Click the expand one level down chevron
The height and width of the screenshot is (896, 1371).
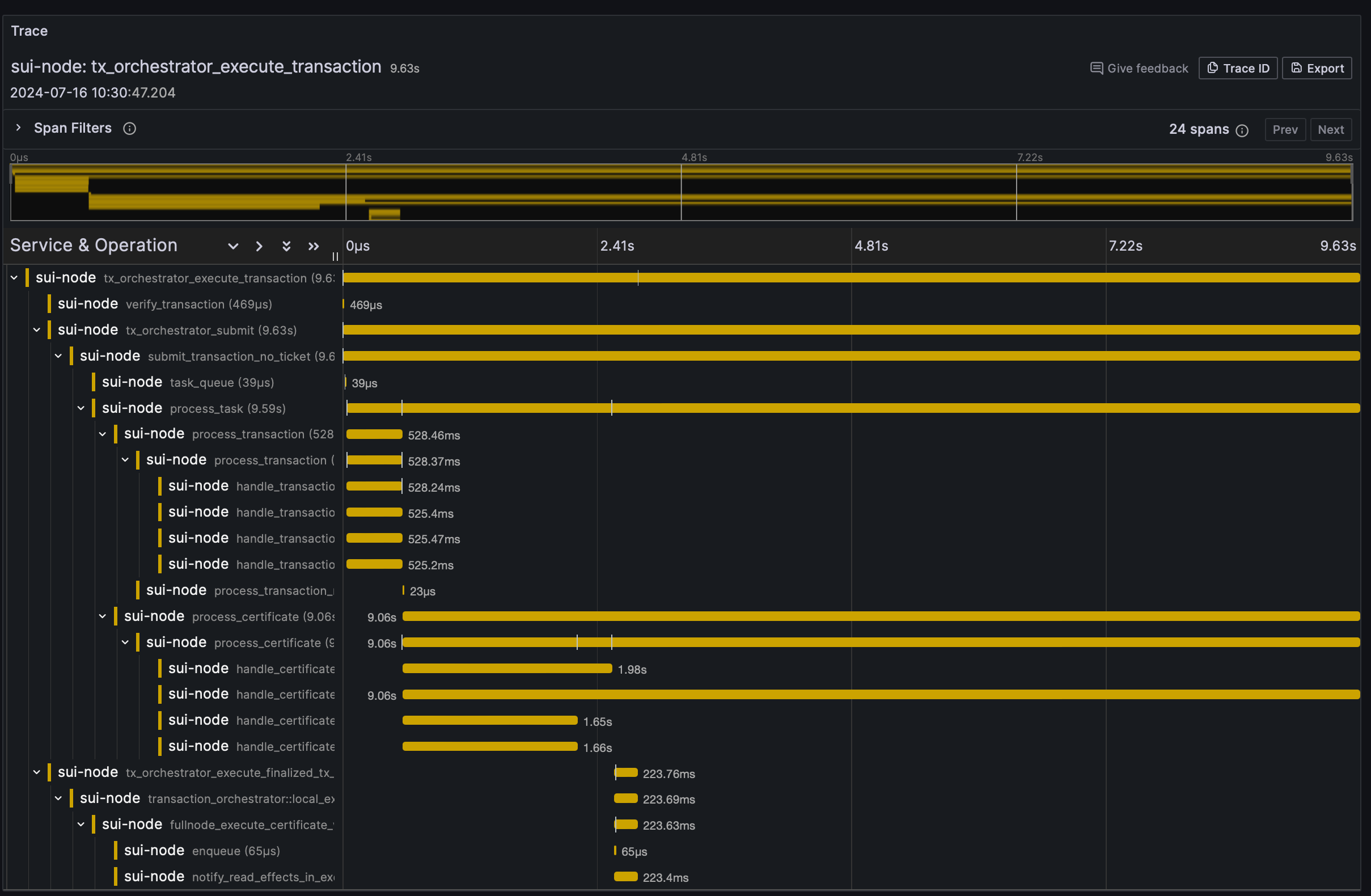pos(232,246)
